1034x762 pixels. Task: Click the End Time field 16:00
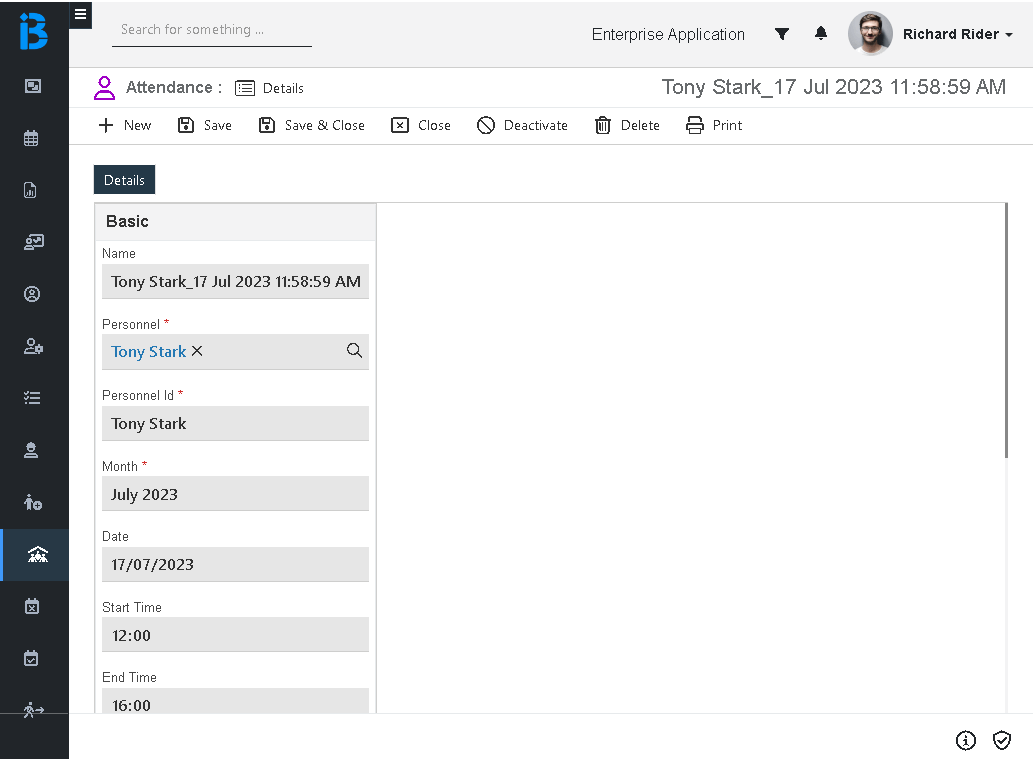235,701
